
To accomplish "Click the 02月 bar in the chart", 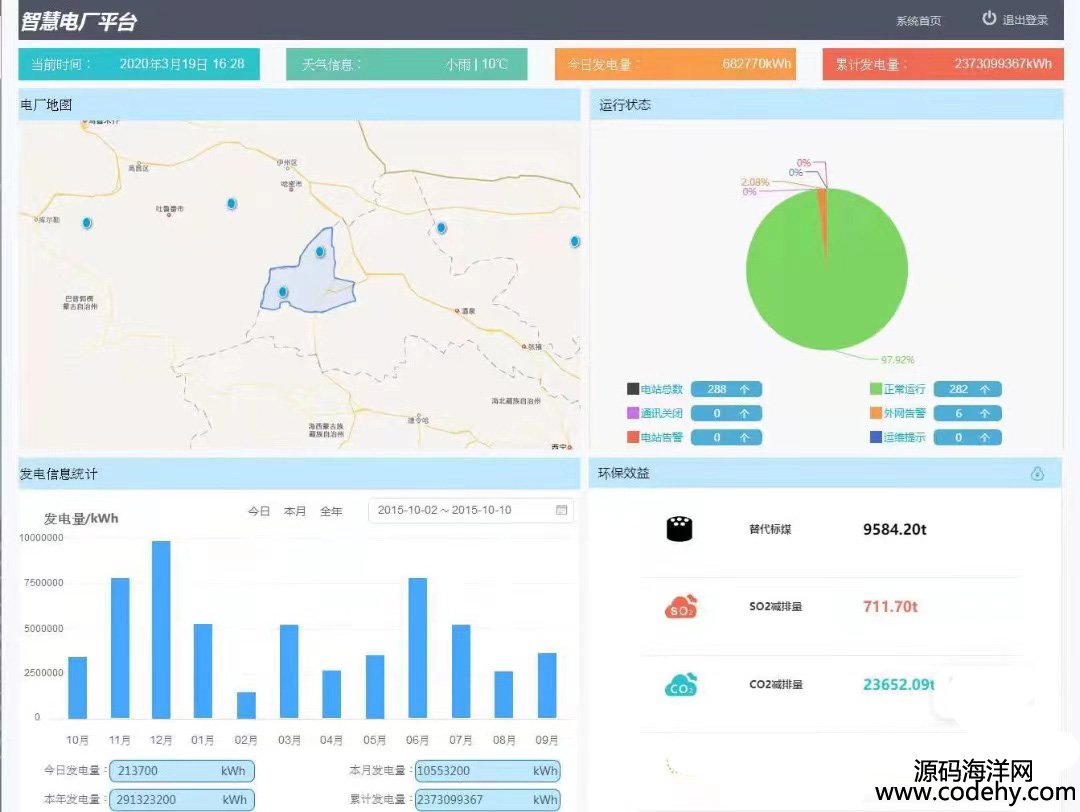I will coord(246,705).
